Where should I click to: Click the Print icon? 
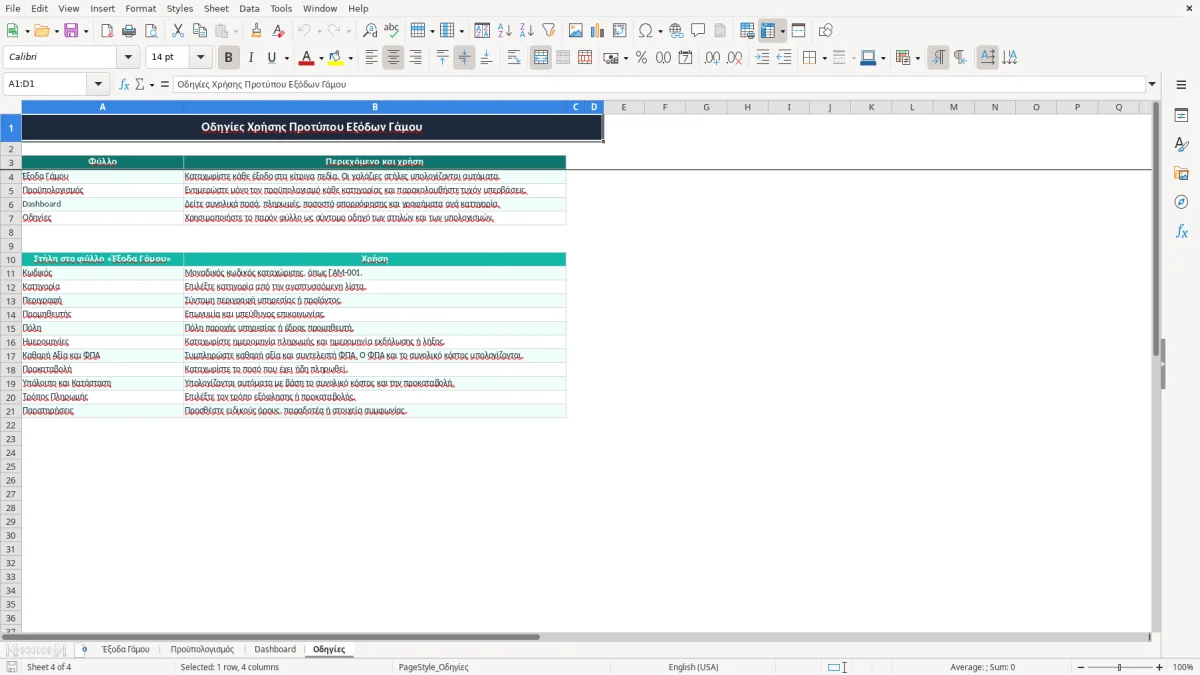(129, 31)
